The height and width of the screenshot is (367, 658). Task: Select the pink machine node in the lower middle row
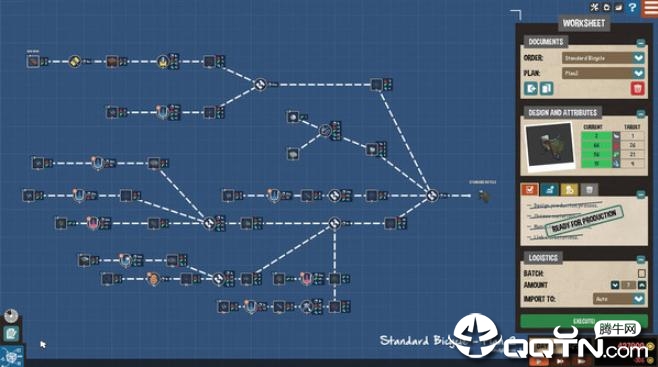click(x=306, y=279)
